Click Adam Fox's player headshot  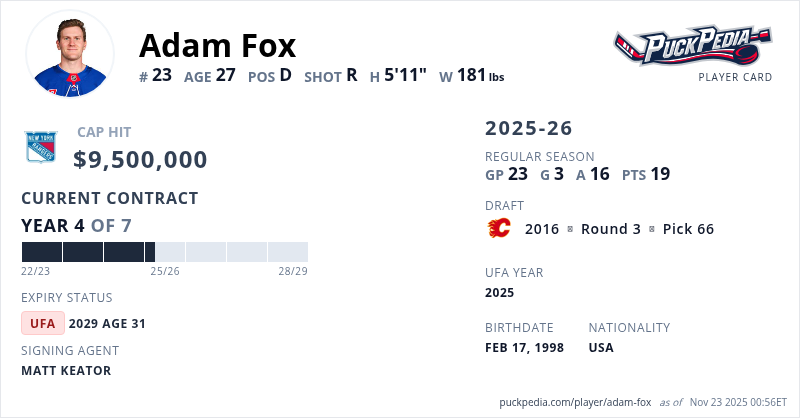point(70,54)
